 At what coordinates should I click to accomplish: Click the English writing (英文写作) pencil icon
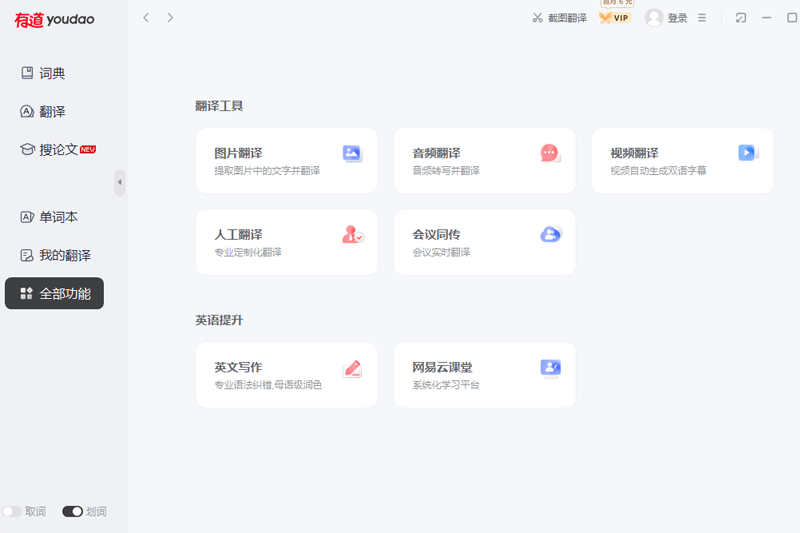(351, 368)
